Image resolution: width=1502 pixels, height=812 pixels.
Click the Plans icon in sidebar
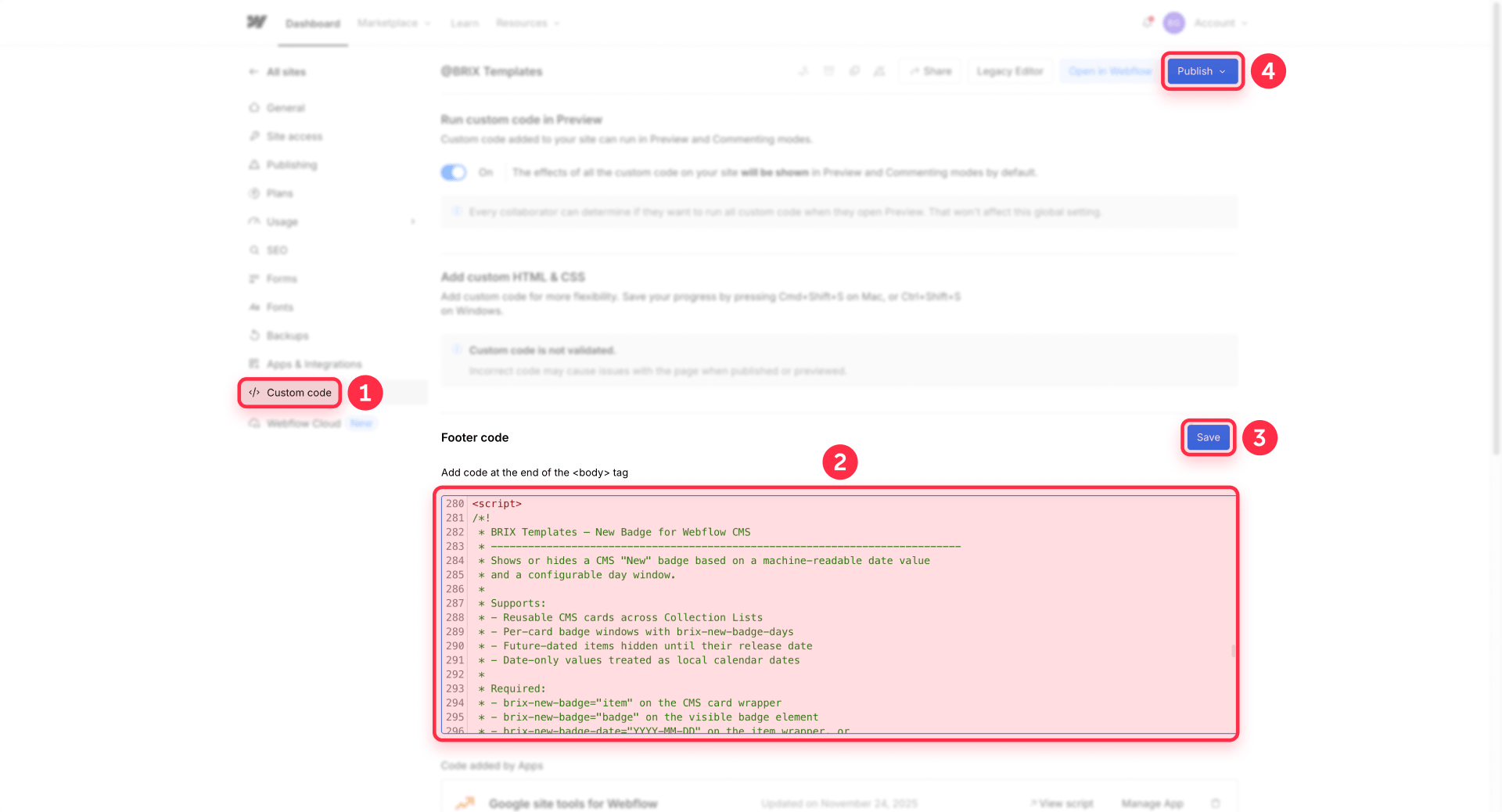(x=254, y=193)
